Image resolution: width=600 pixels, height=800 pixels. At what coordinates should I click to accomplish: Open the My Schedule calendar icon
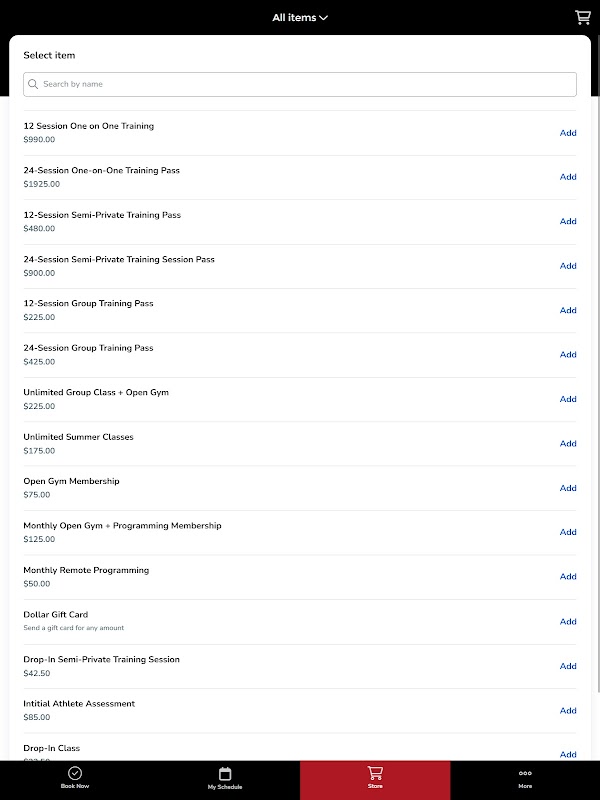(x=225, y=773)
